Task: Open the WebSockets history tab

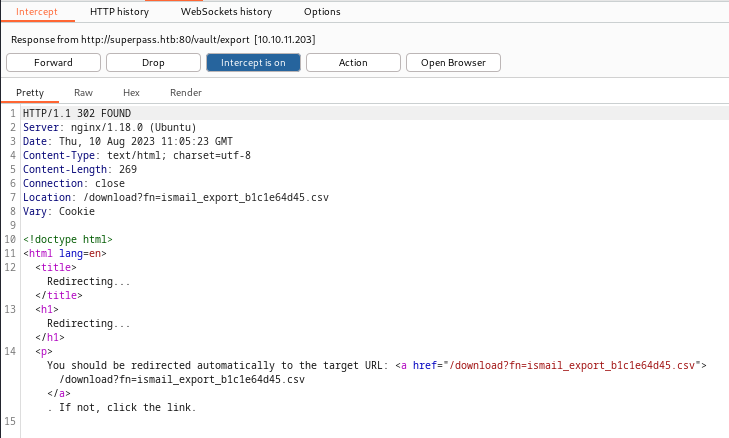Action: click(x=226, y=12)
